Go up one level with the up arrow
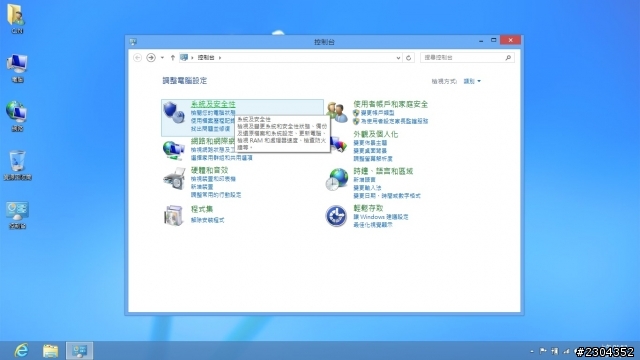Viewport: 640px width, 360px height. [173, 58]
